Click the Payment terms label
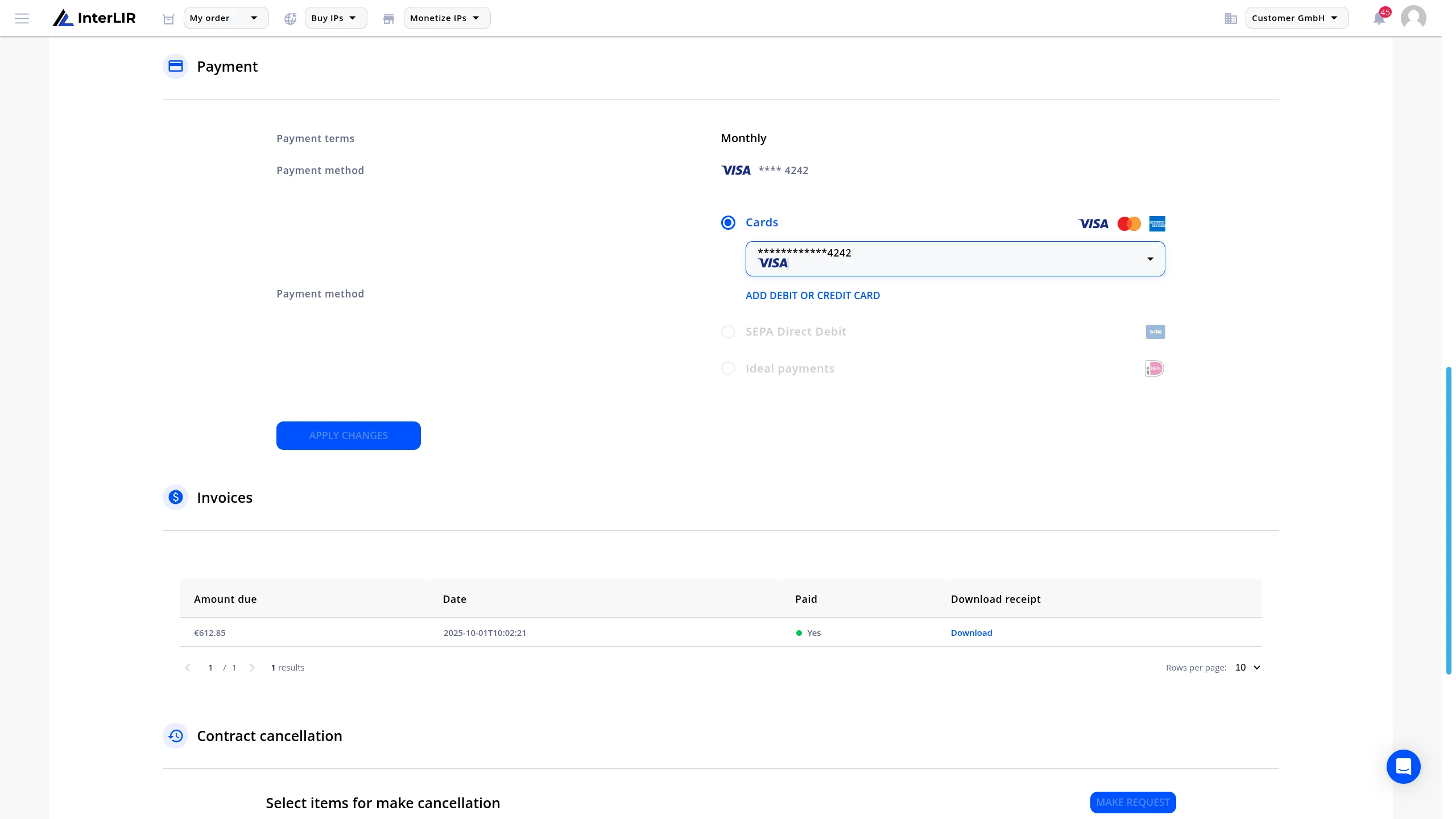 tap(315, 139)
